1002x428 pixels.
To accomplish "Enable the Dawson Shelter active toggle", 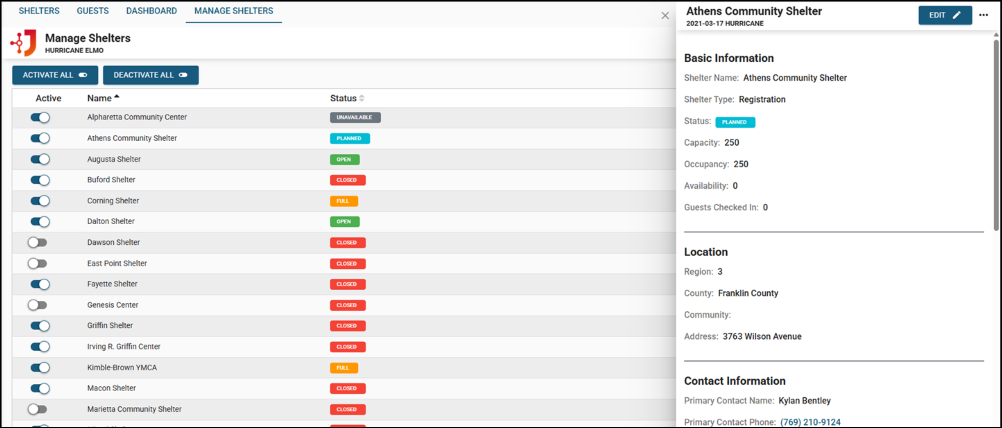I will pyautogui.click(x=38, y=243).
